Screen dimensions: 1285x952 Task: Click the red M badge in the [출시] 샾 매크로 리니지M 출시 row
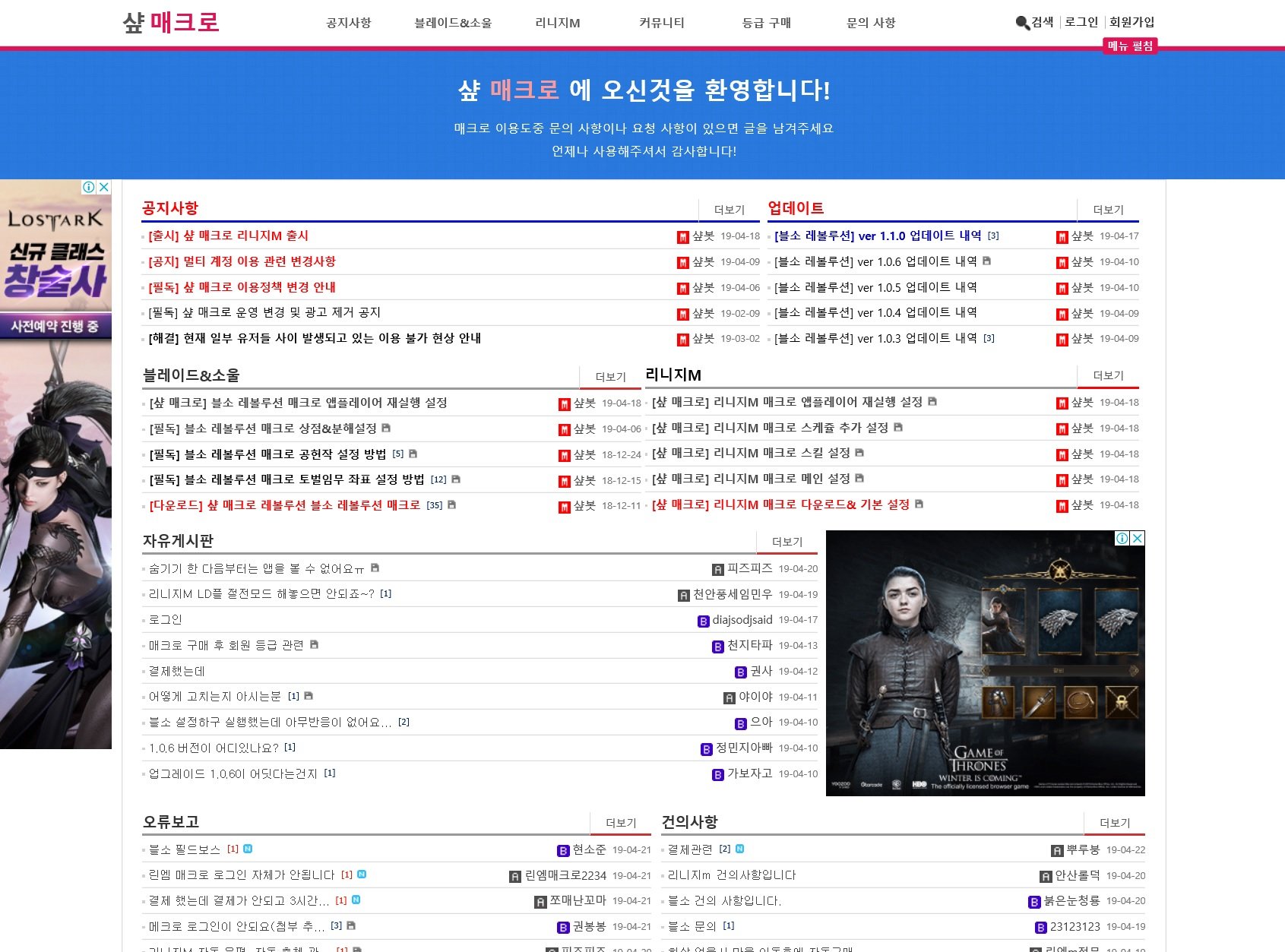point(683,237)
